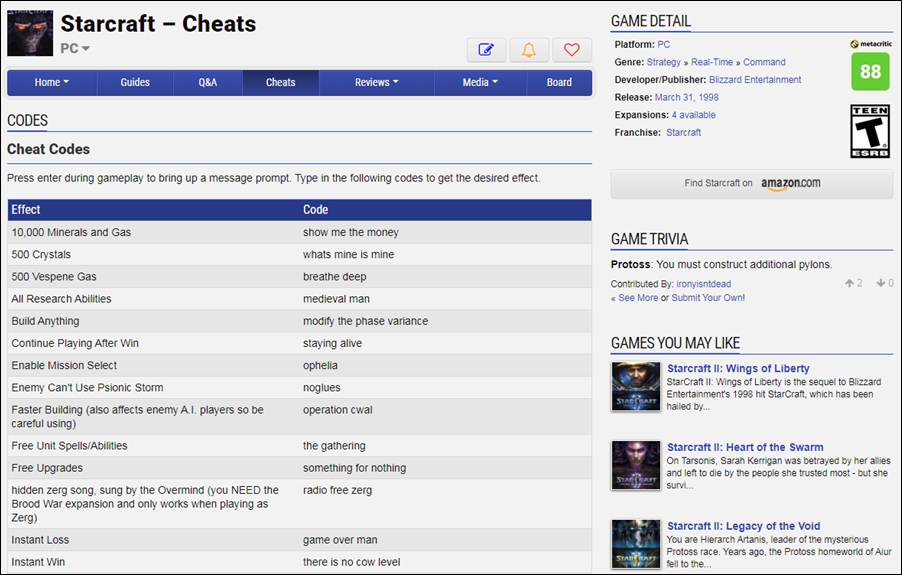Viewport: 902px width, 575px height.
Task: Open the Q&A tab
Action: pyautogui.click(x=208, y=82)
